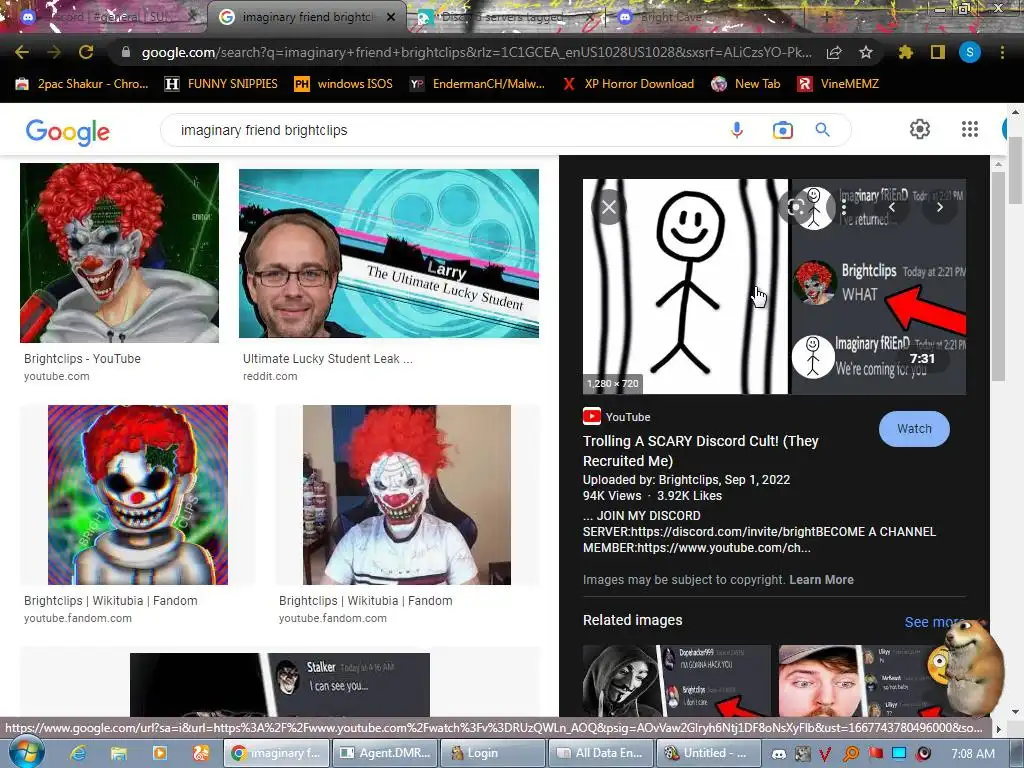Screen dimensions: 1024x768
Task: Close the image preview panel
Action: [609, 208]
